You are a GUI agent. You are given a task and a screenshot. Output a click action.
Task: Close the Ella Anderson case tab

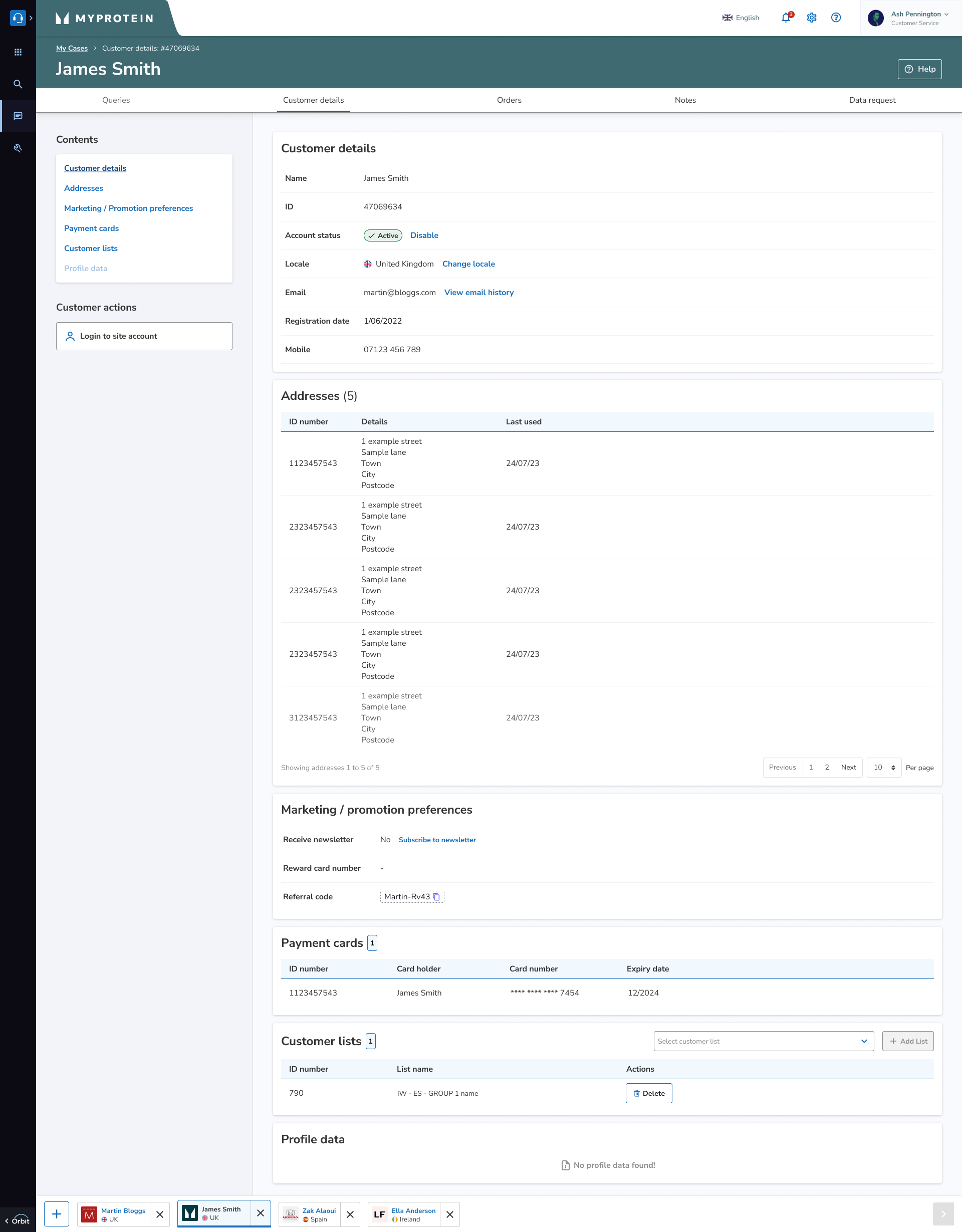click(x=450, y=1214)
